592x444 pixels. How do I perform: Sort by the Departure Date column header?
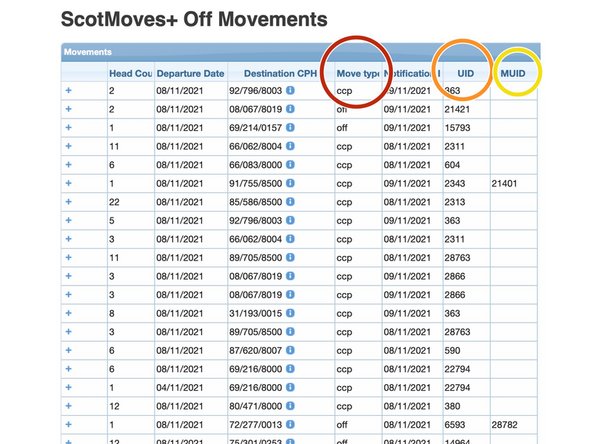190,73
